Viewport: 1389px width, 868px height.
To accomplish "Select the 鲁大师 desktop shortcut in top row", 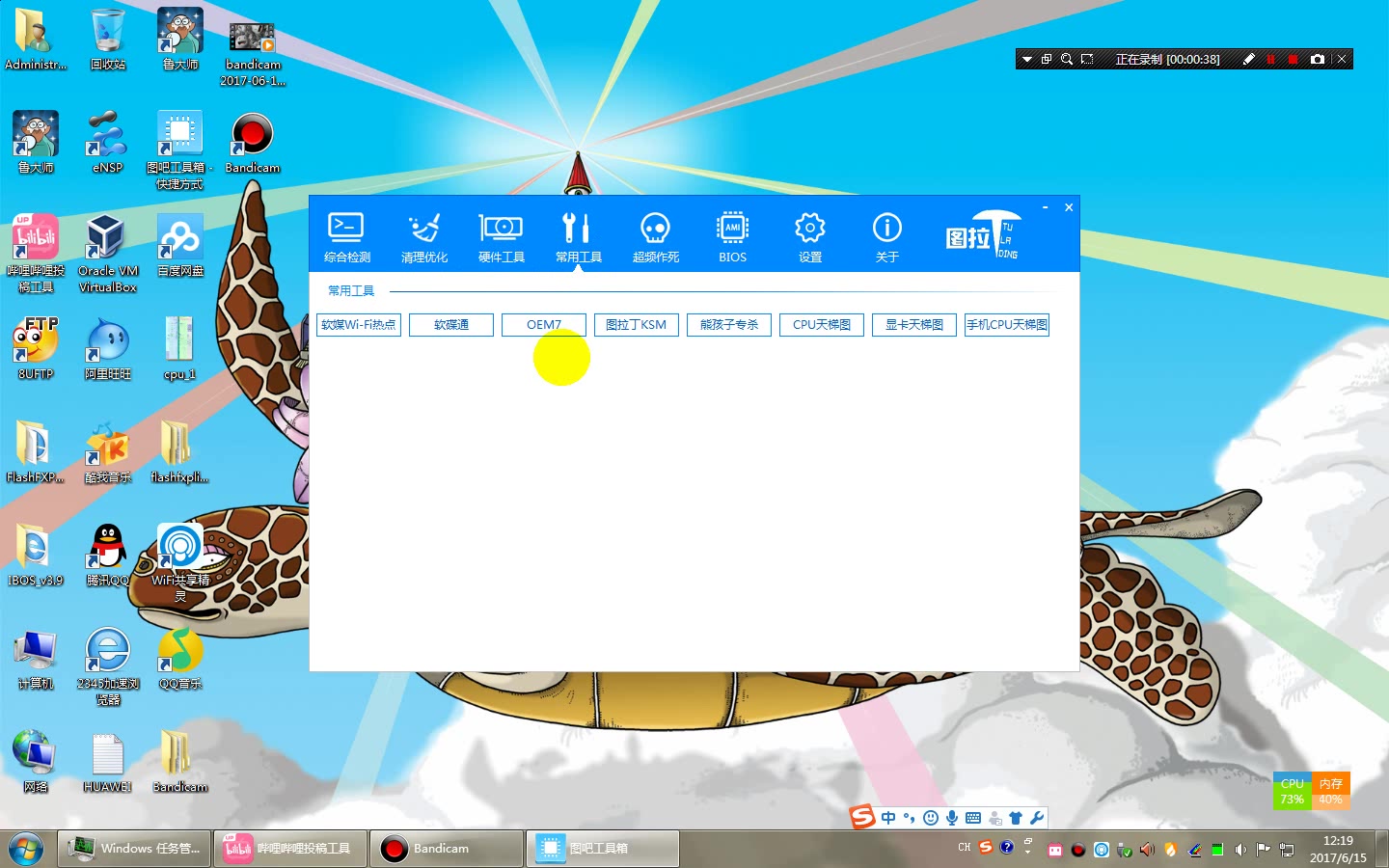I will click(180, 40).
